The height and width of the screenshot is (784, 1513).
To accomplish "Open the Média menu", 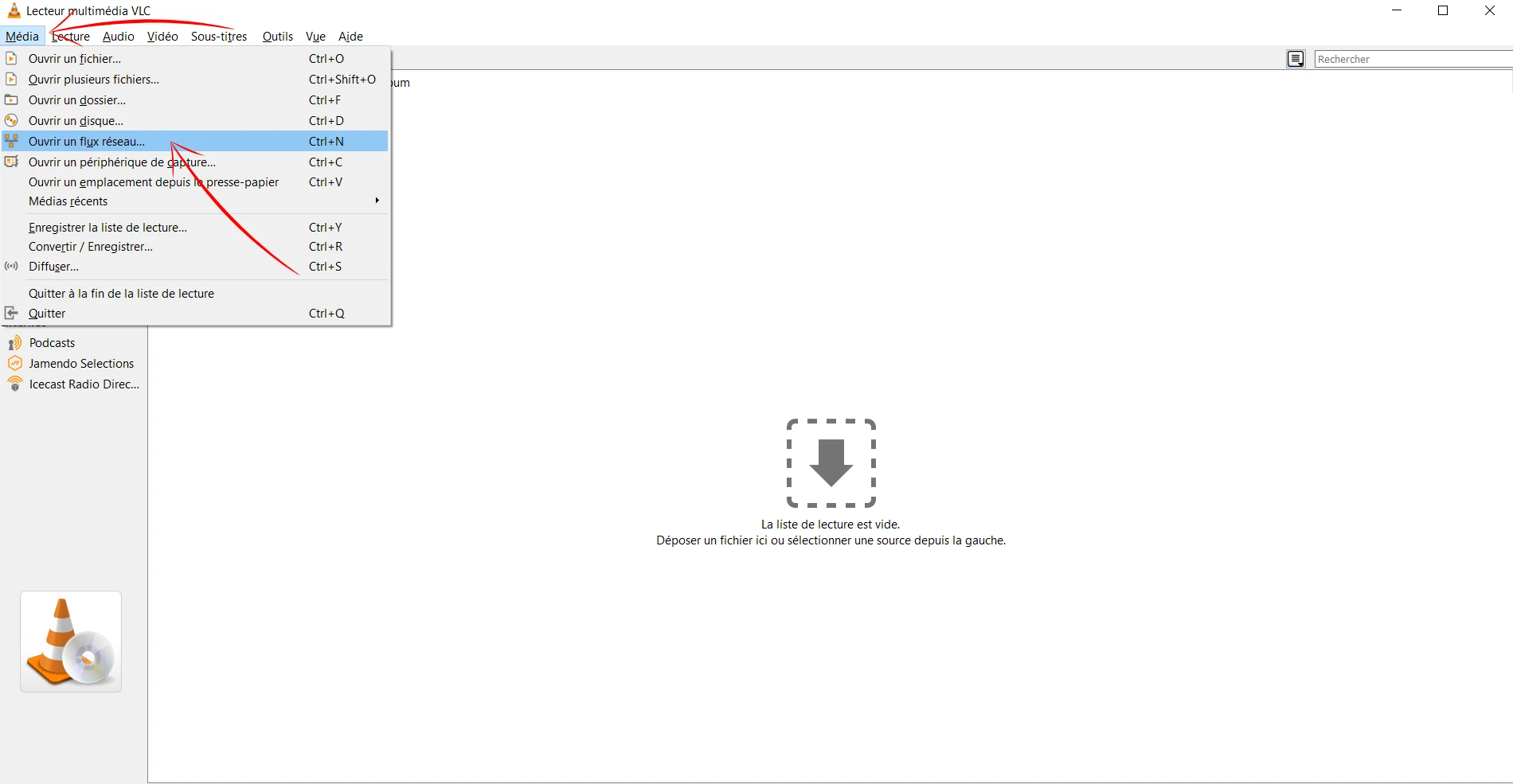I will tap(22, 36).
